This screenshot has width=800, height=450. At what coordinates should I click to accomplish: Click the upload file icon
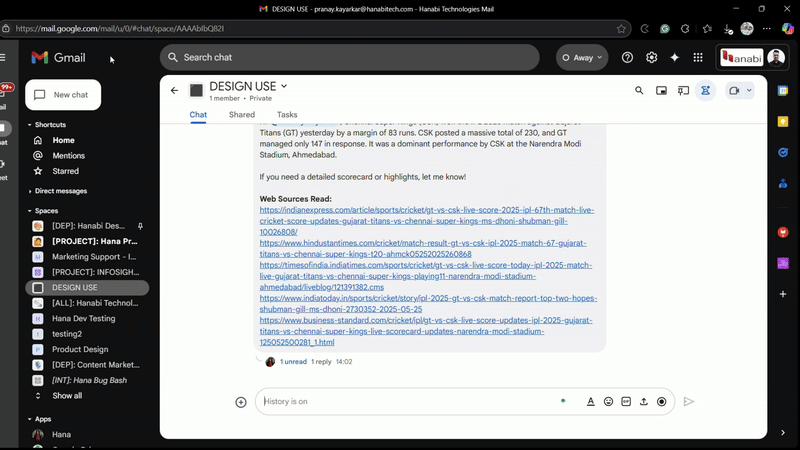(x=644, y=402)
